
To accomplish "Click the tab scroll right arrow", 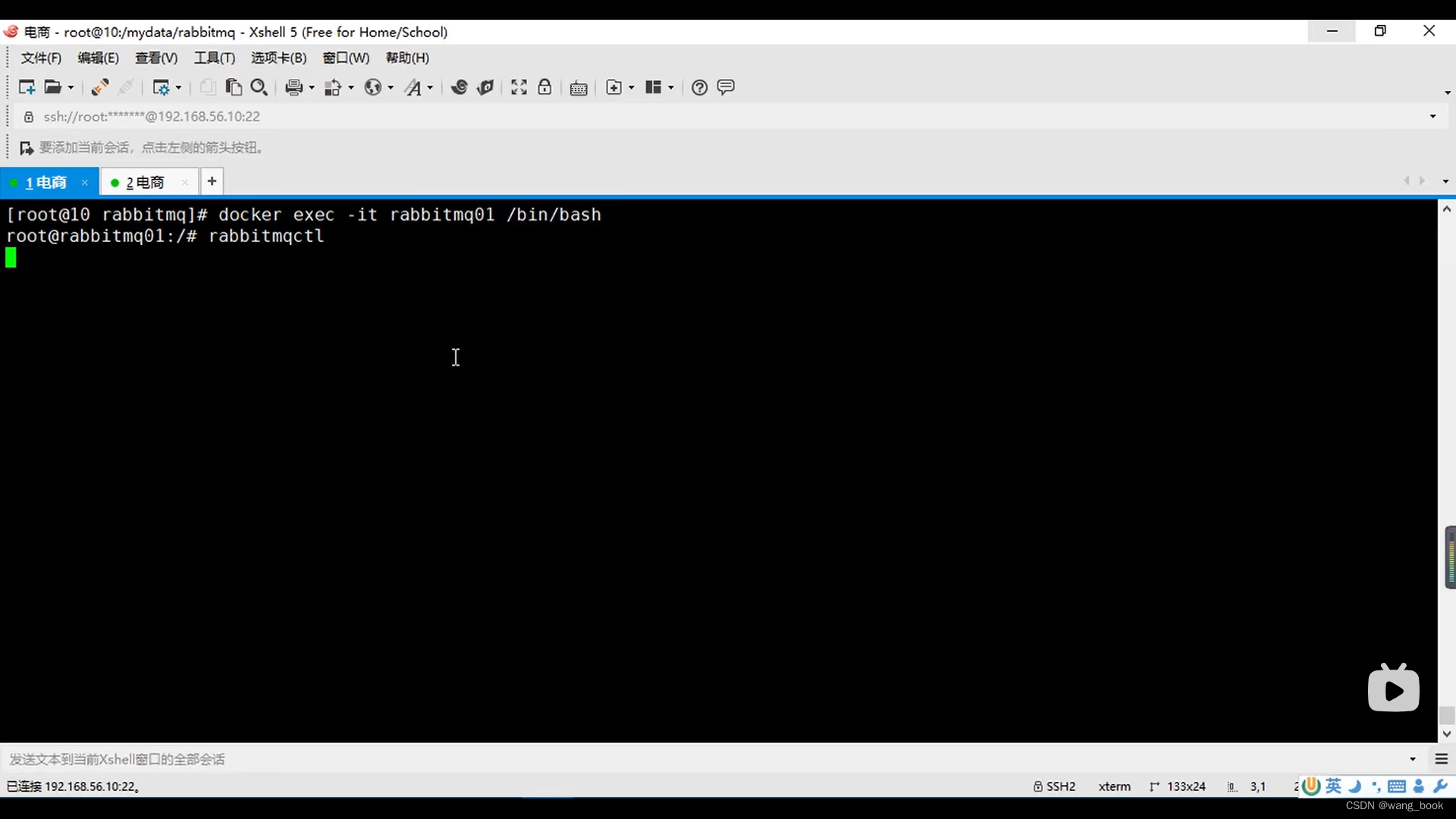I will [x=1422, y=181].
